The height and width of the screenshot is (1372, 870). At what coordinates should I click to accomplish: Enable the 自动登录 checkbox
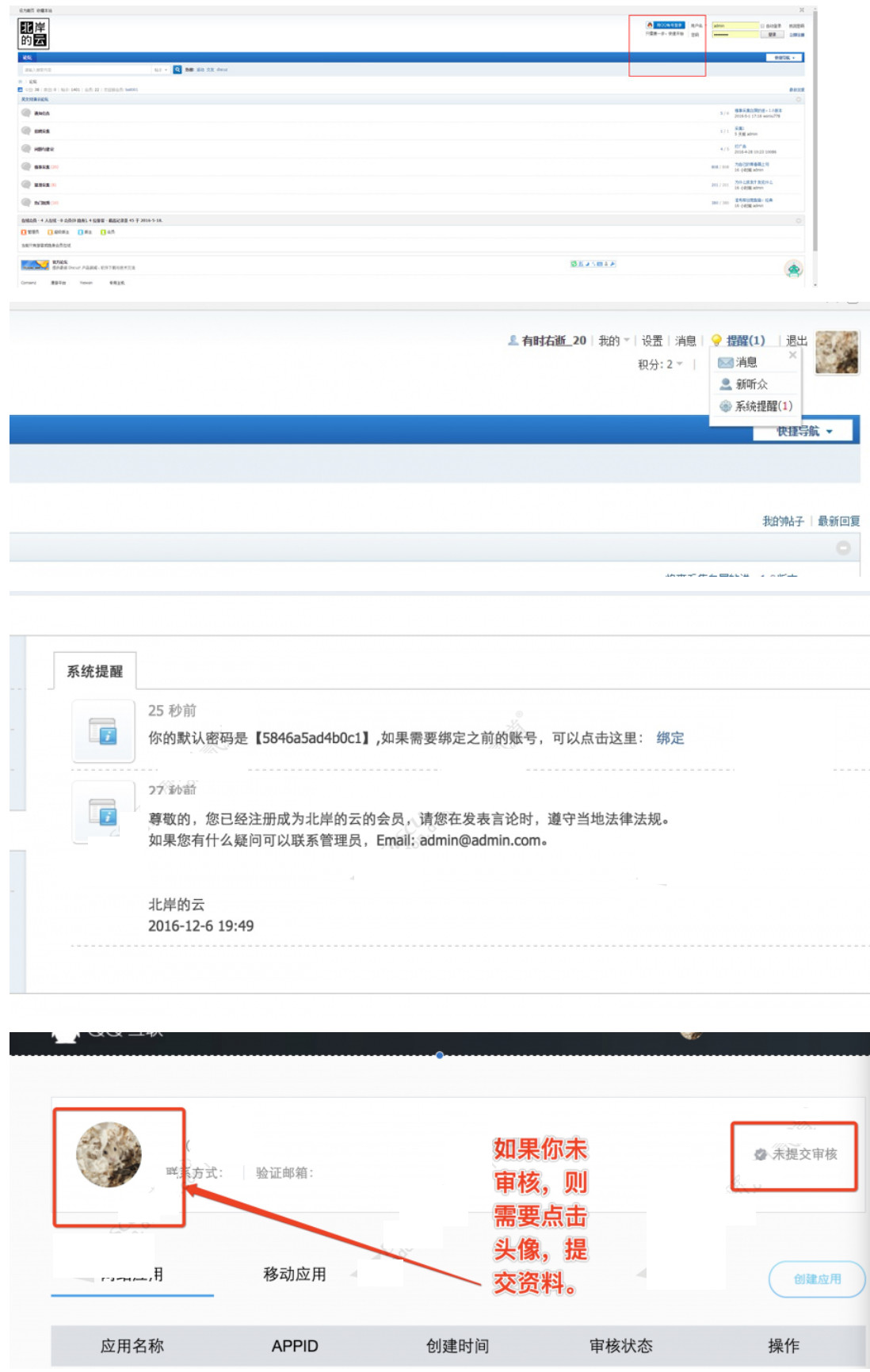(x=763, y=26)
